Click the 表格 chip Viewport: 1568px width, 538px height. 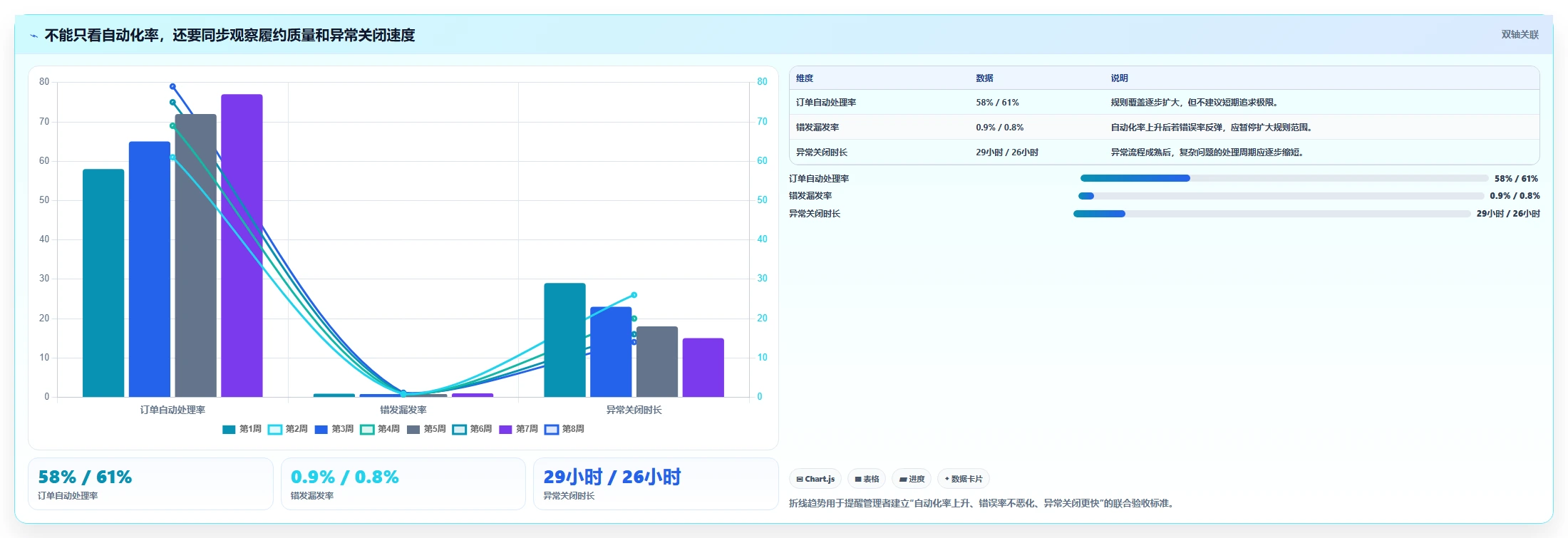pos(867,479)
